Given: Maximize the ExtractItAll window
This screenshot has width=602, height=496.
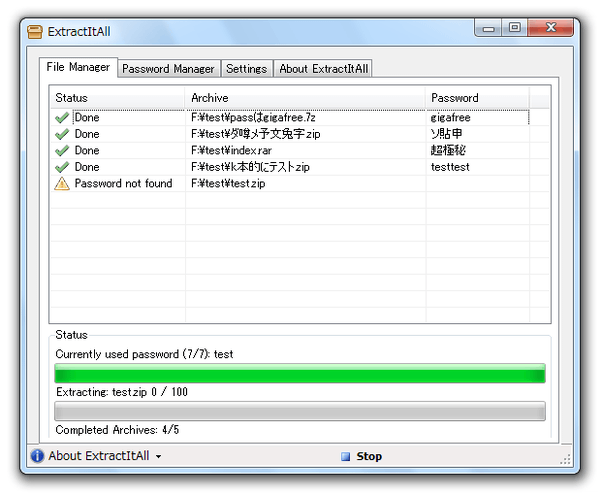Looking at the screenshot, I should pos(514,28).
